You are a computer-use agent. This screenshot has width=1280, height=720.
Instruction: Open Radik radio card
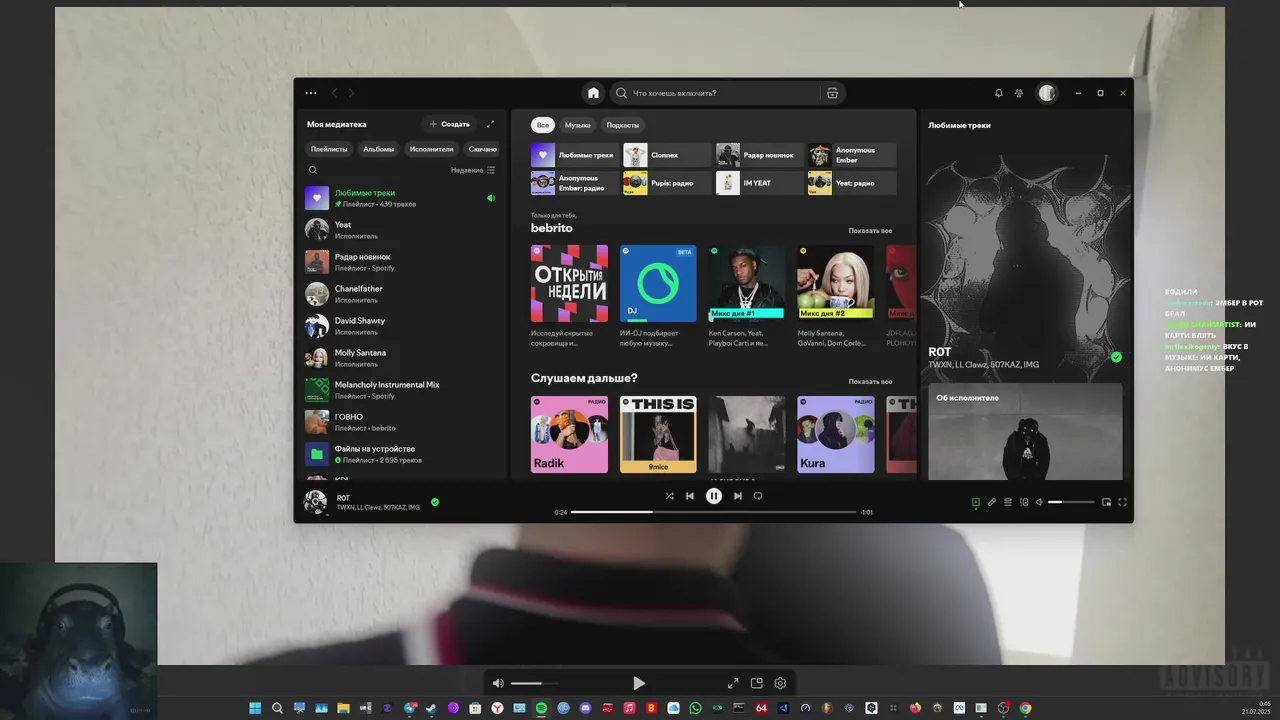(x=569, y=434)
